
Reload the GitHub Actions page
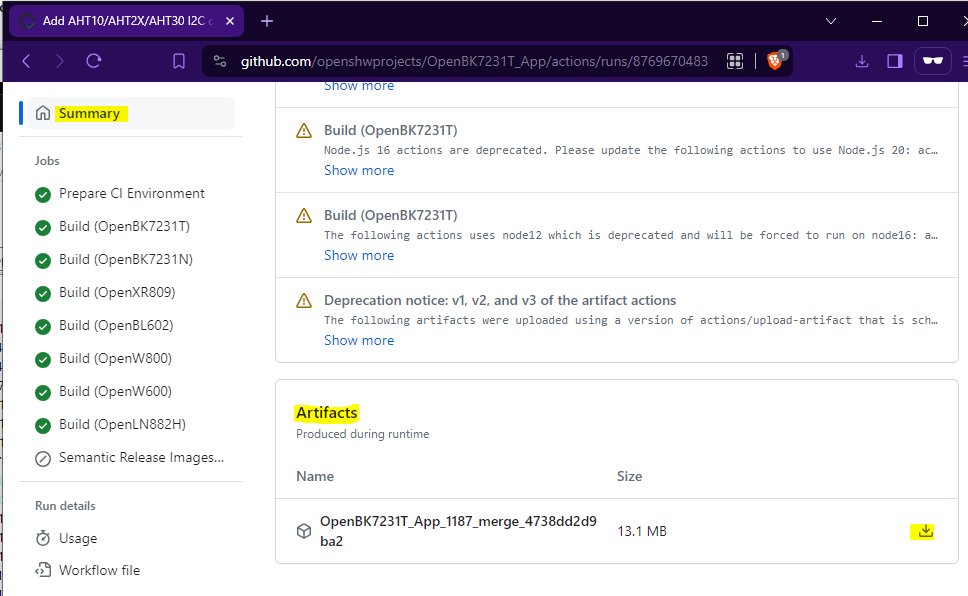[x=94, y=61]
